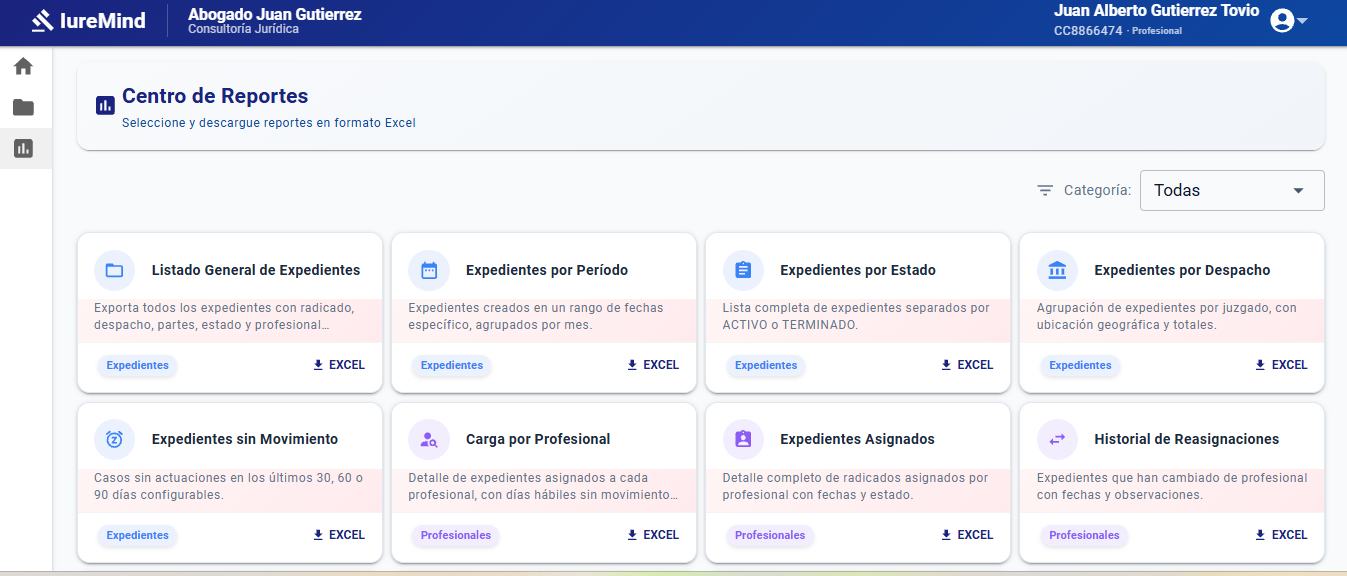
Task: Select the Expedientes Asignados title
Action: (x=857, y=439)
